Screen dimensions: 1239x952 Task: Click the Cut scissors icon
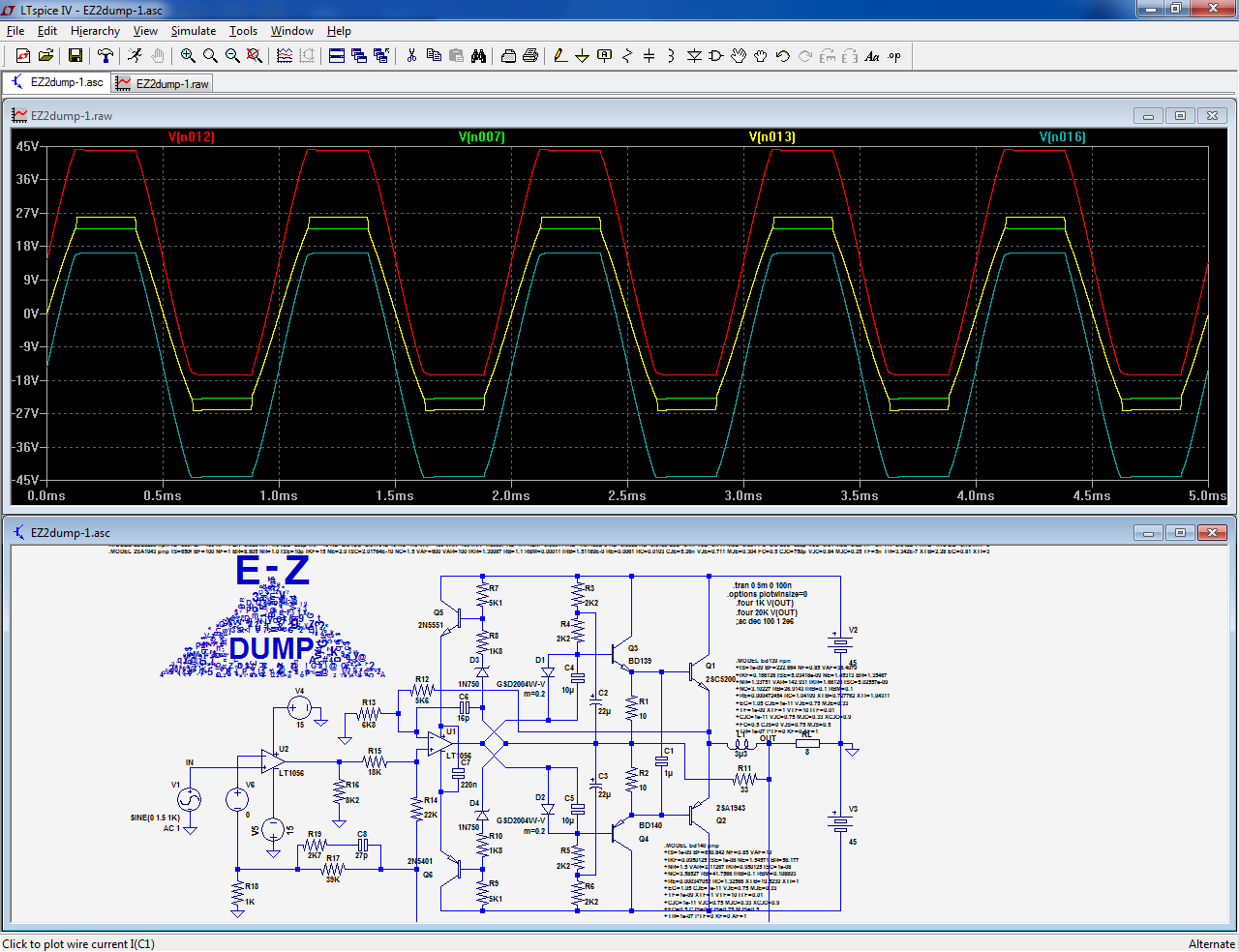(411, 56)
